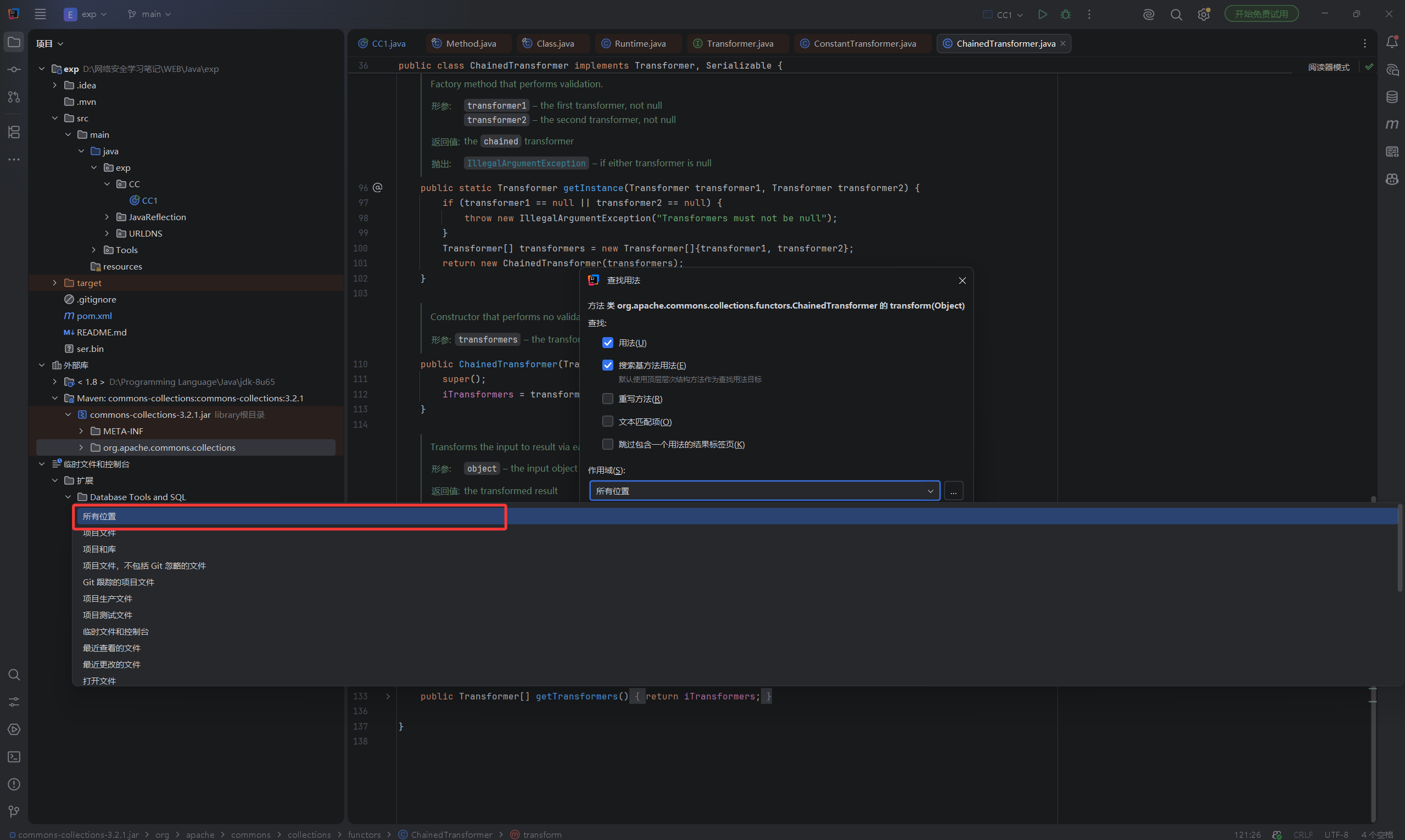Open the 作用域 scope combo box
Image resolution: width=1405 pixels, height=840 pixels.
point(764,491)
